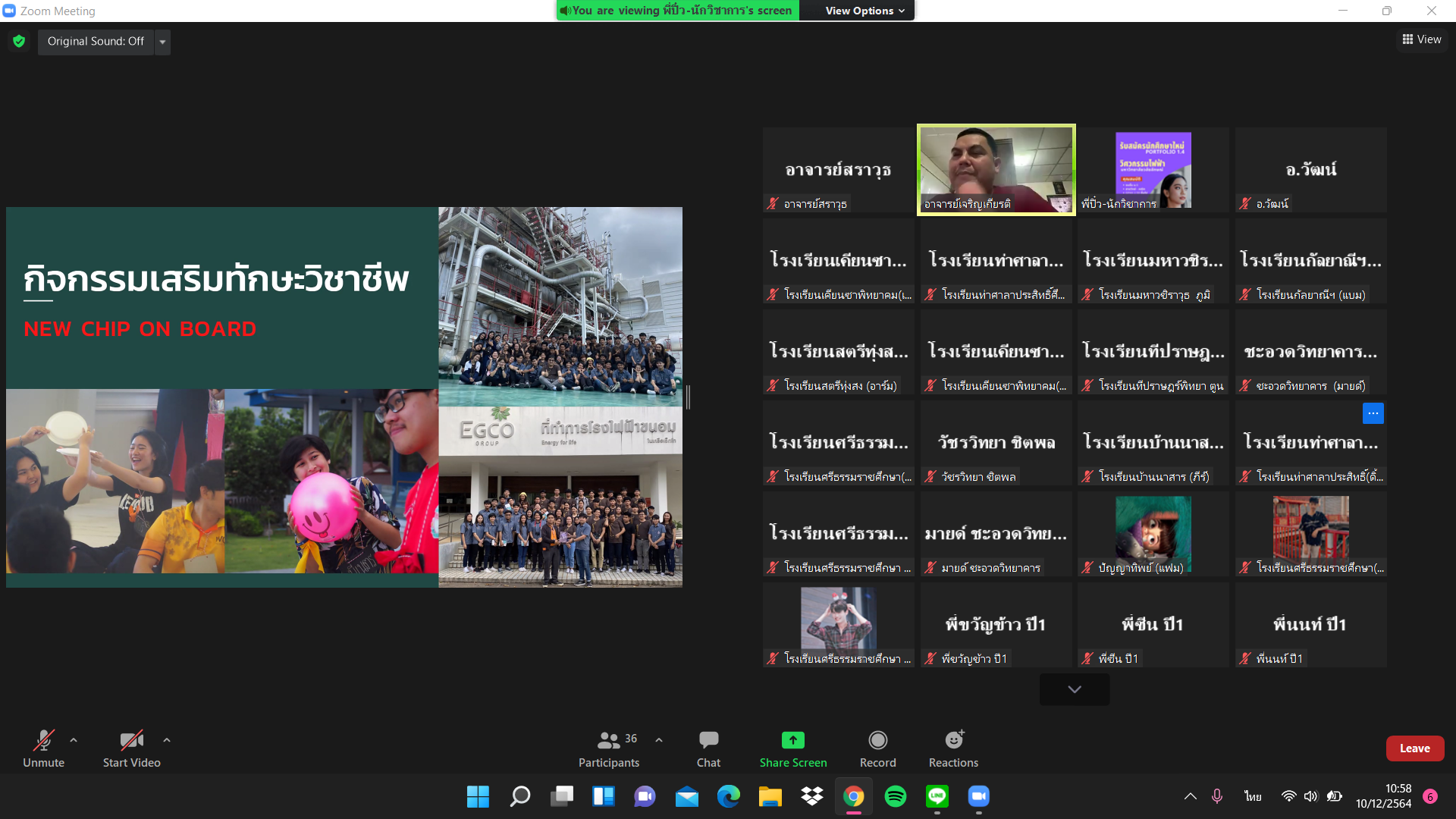Viewport: 1456px width, 819px height.
Task: Open the Participants panel icon
Action: click(608, 740)
